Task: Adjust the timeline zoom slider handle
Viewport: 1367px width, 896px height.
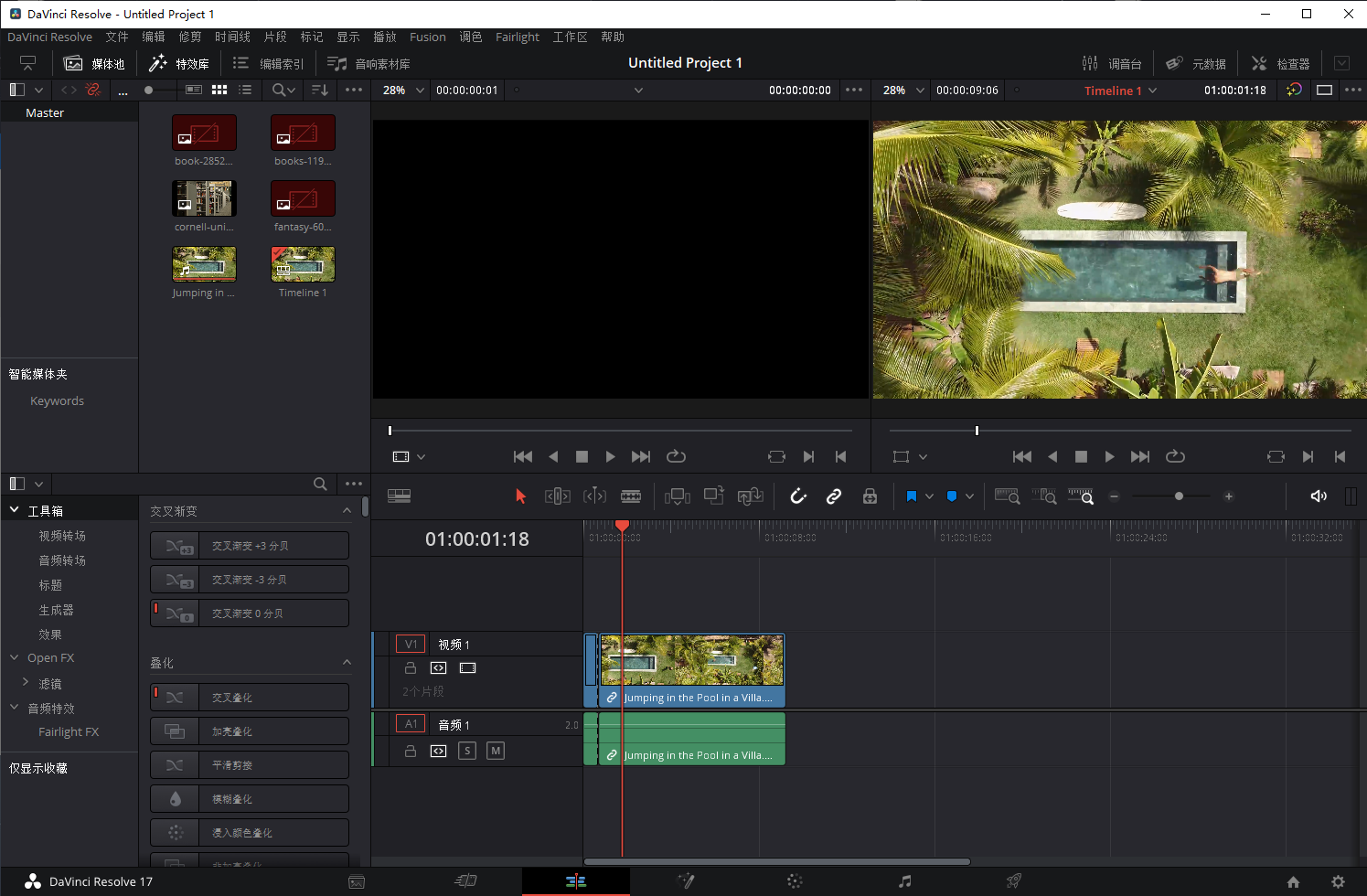Action: point(1179,496)
